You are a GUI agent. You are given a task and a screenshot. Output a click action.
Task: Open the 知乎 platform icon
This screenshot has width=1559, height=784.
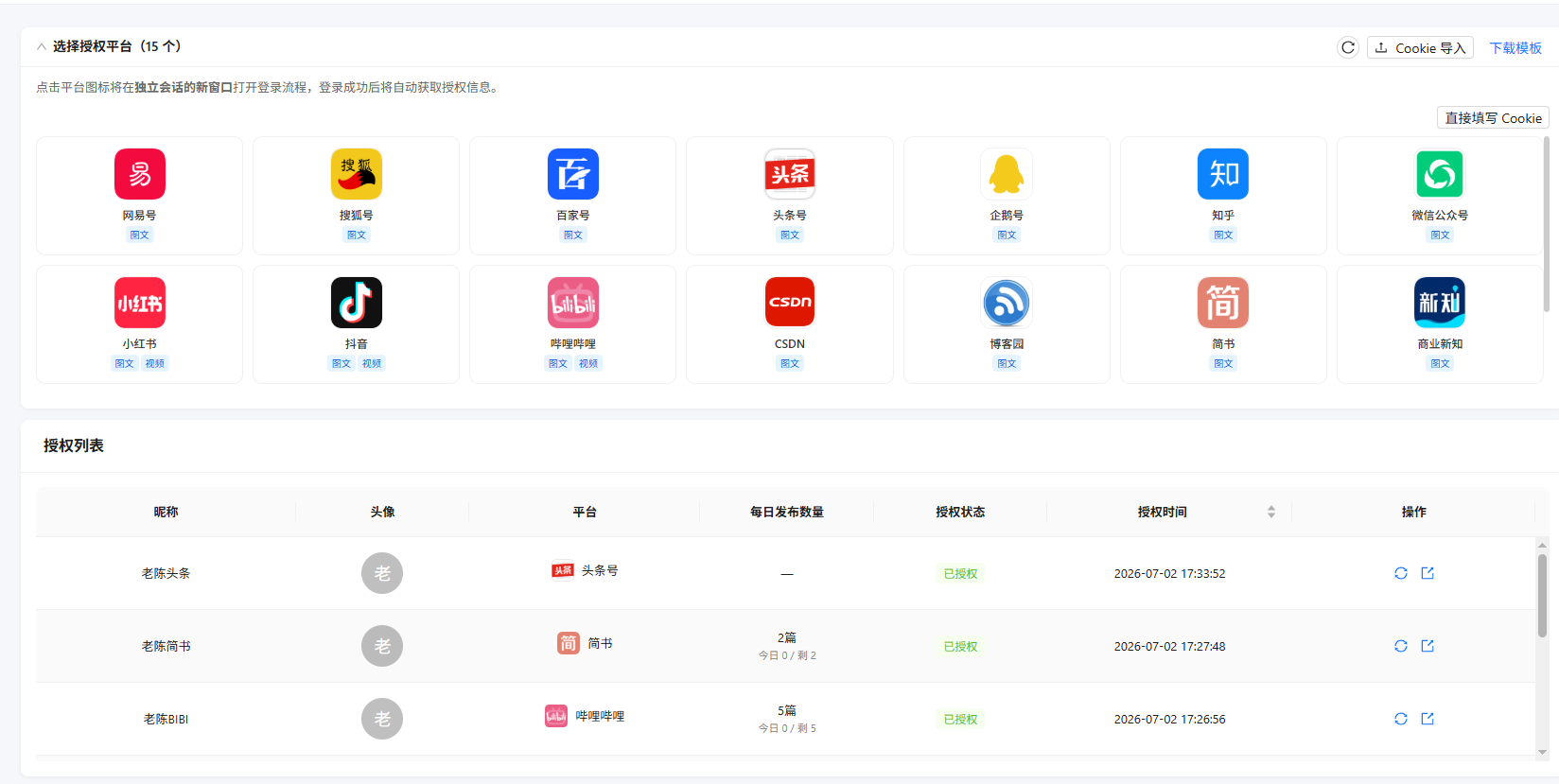(x=1223, y=174)
